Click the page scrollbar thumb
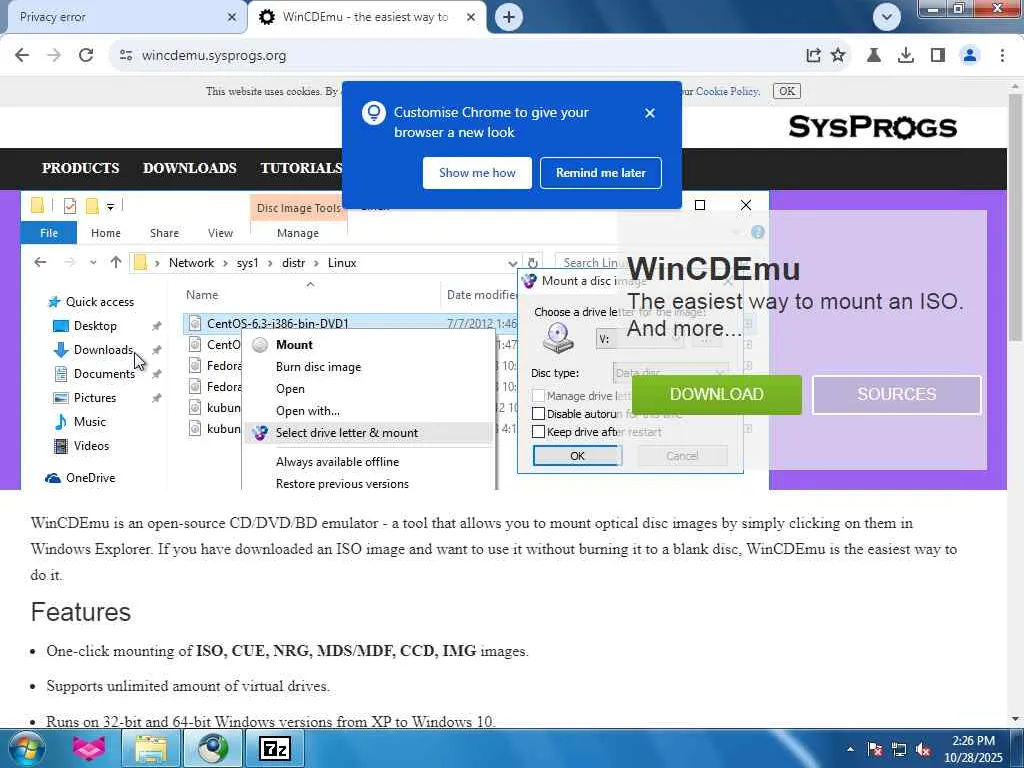1024x768 pixels. 1015,216
